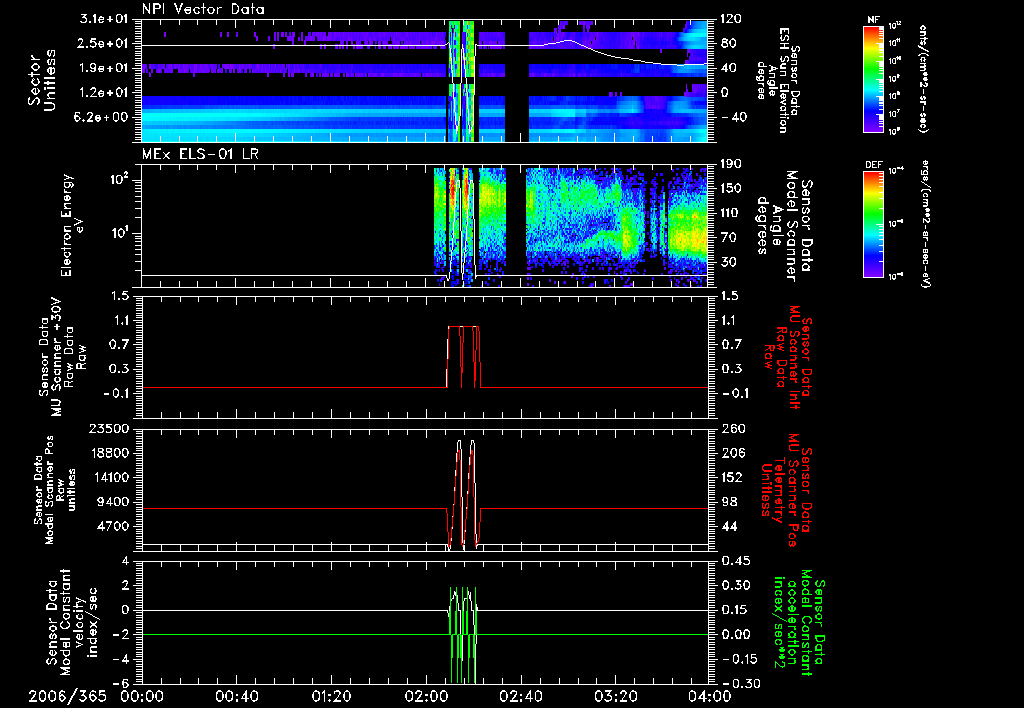Select the "NPI Vector Data" panel title
This screenshot has width=1024, height=708.
tap(203, 9)
